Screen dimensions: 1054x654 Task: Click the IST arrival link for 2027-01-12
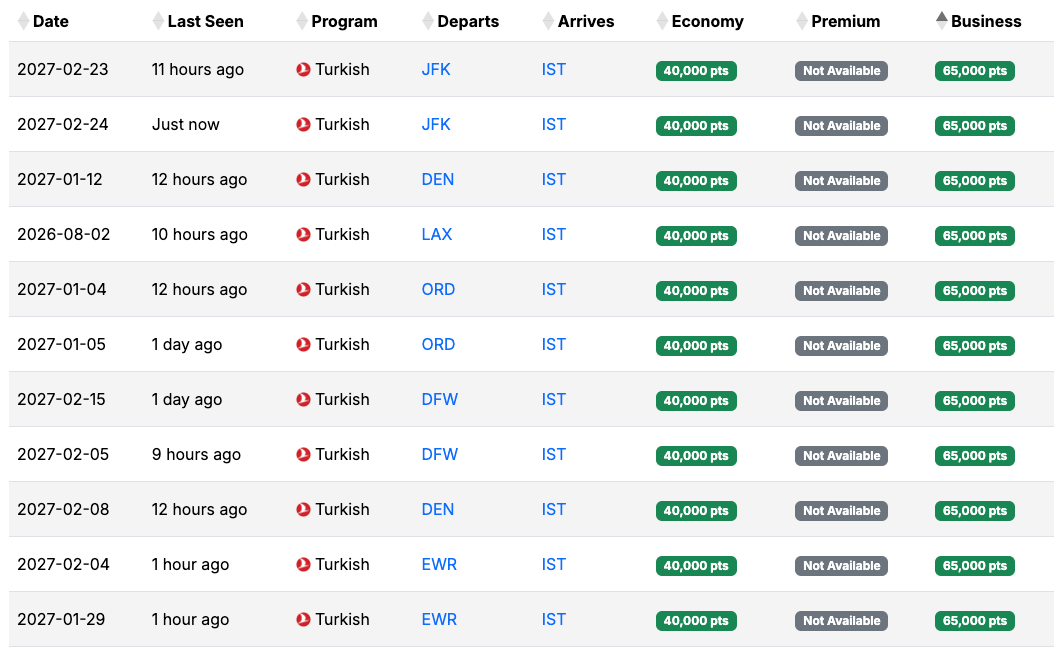553,180
